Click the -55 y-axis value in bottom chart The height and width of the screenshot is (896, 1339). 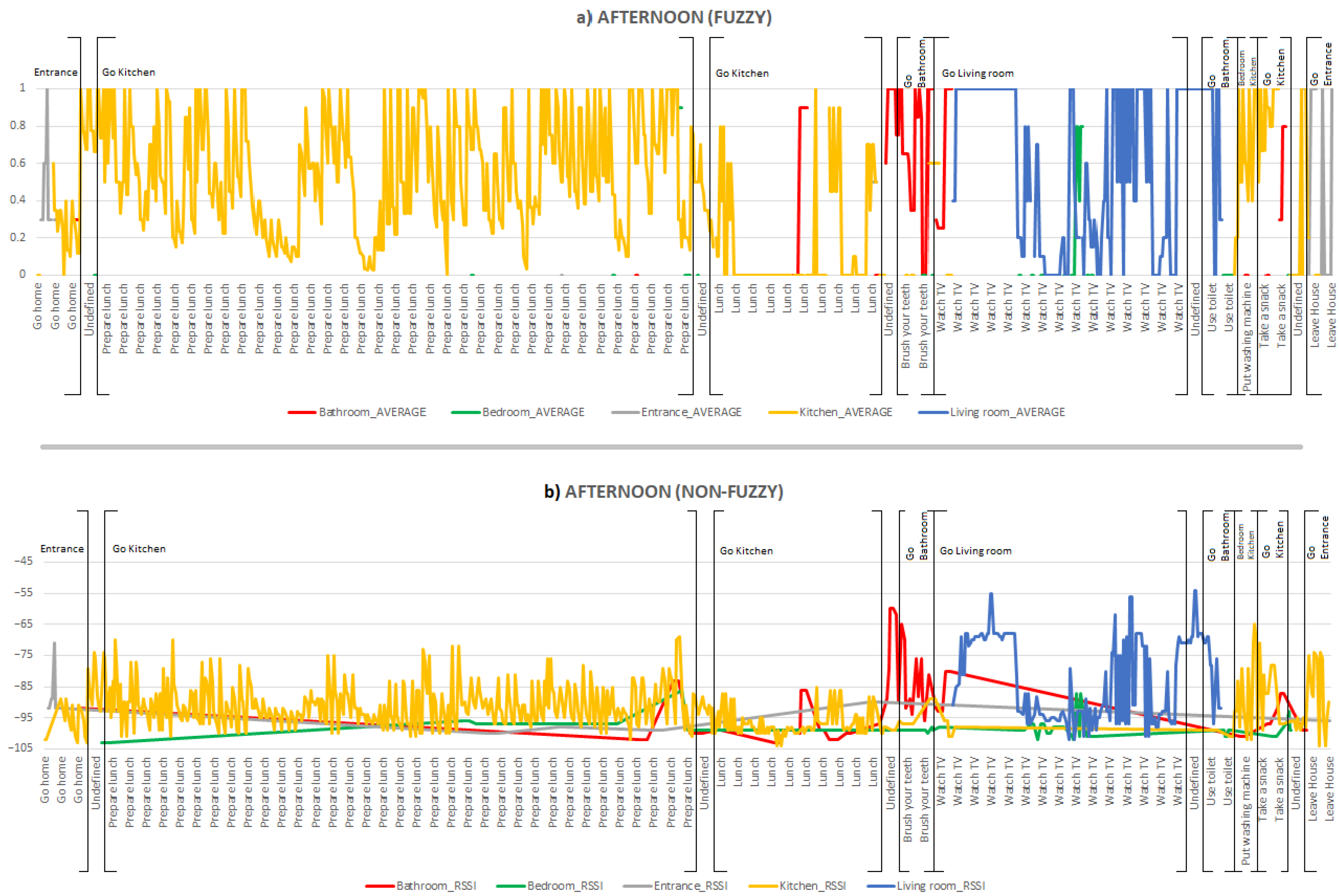pos(23,593)
